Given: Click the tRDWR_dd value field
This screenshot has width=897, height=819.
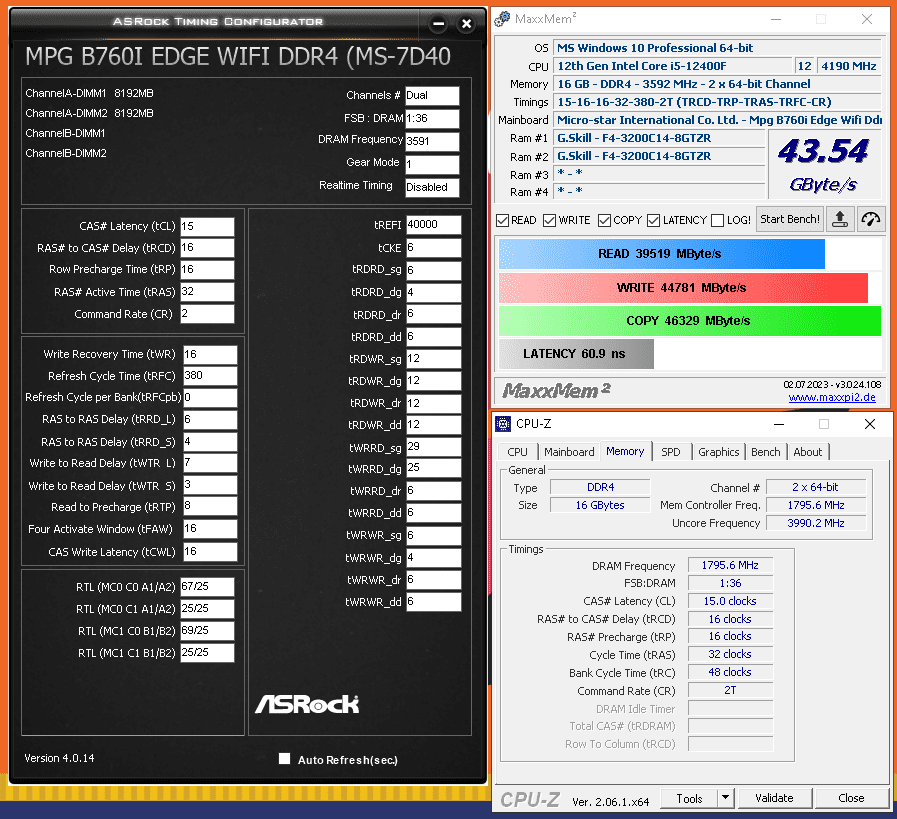Looking at the screenshot, I should pyautogui.click(x=434, y=425).
